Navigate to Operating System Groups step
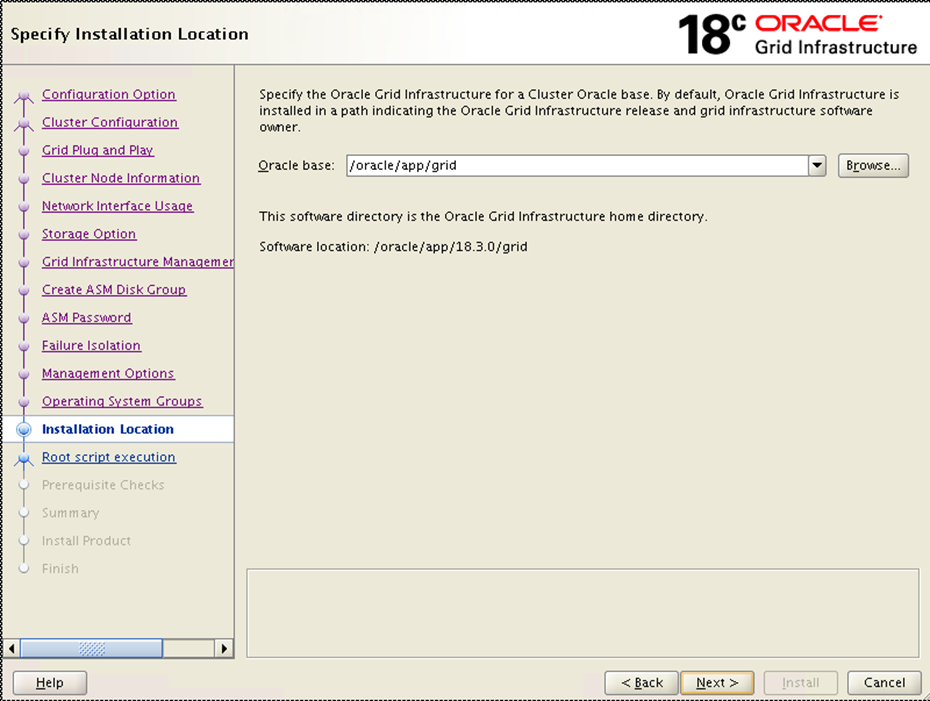Viewport: 930px width, 701px height. [x=121, y=402]
